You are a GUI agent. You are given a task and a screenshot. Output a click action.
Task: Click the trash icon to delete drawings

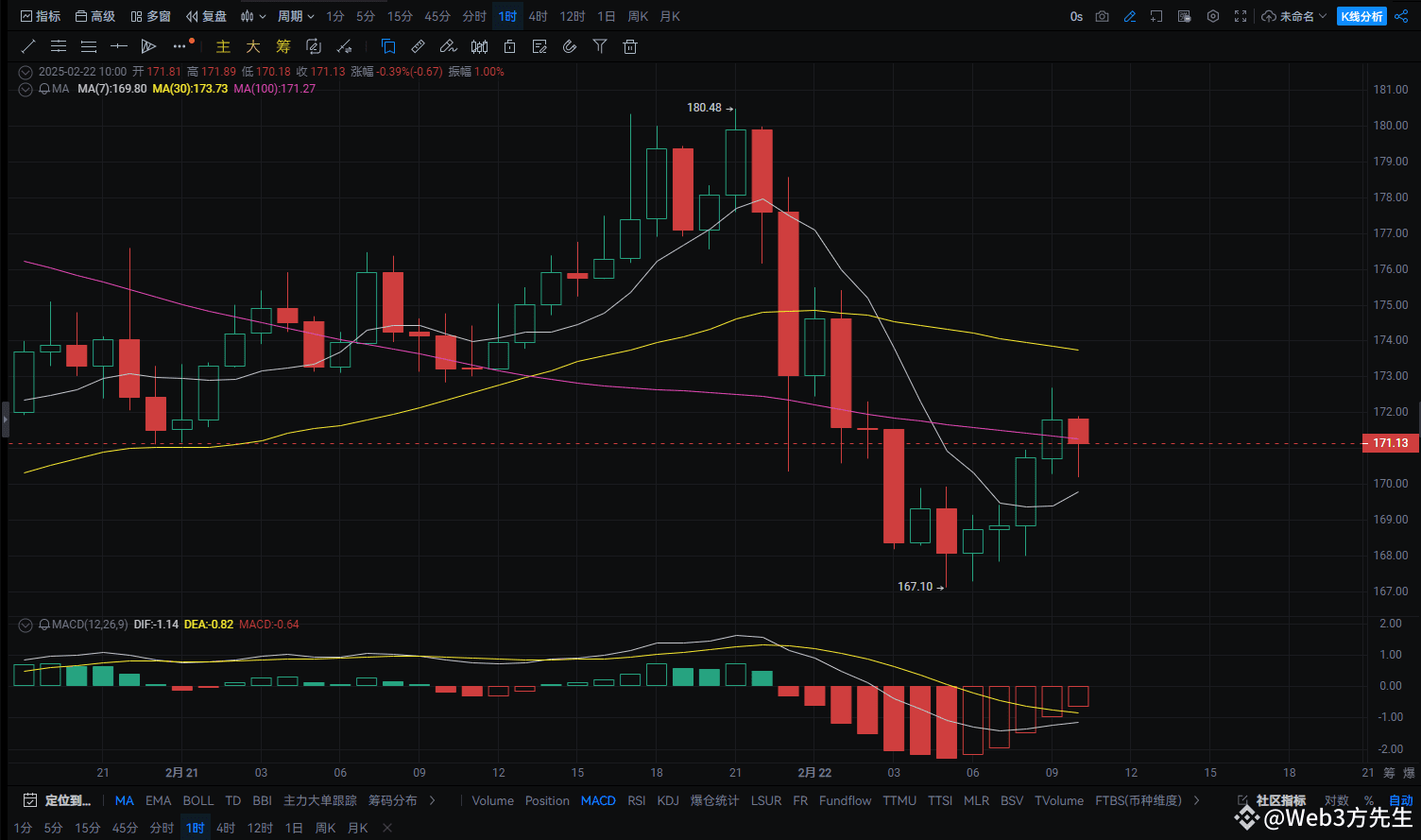tap(630, 46)
